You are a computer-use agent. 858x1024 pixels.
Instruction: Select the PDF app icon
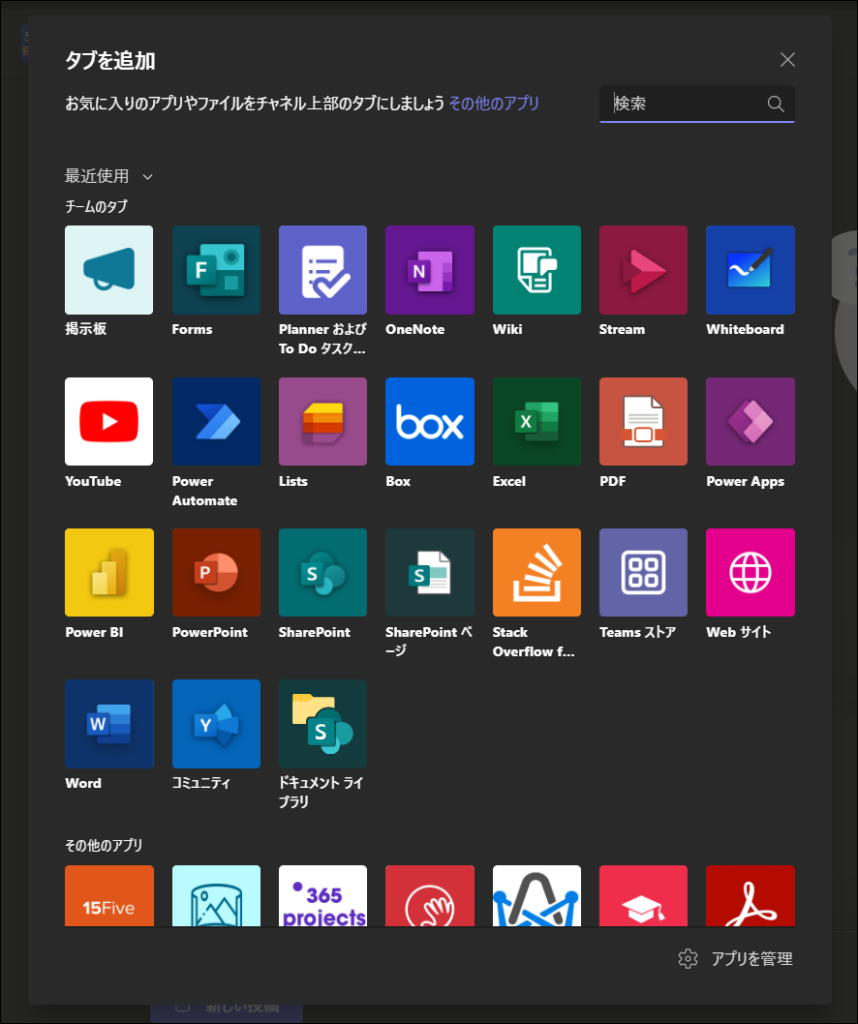(x=643, y=421)
